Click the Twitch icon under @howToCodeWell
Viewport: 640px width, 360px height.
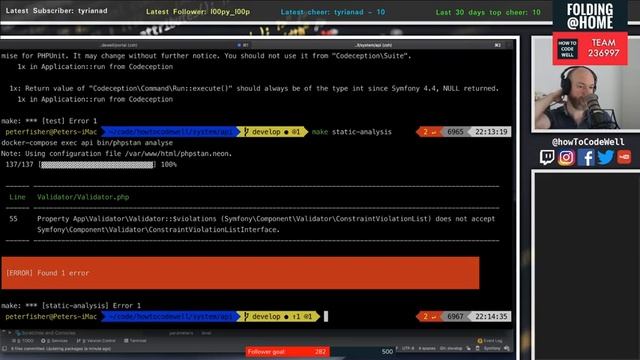coord(547,158)
